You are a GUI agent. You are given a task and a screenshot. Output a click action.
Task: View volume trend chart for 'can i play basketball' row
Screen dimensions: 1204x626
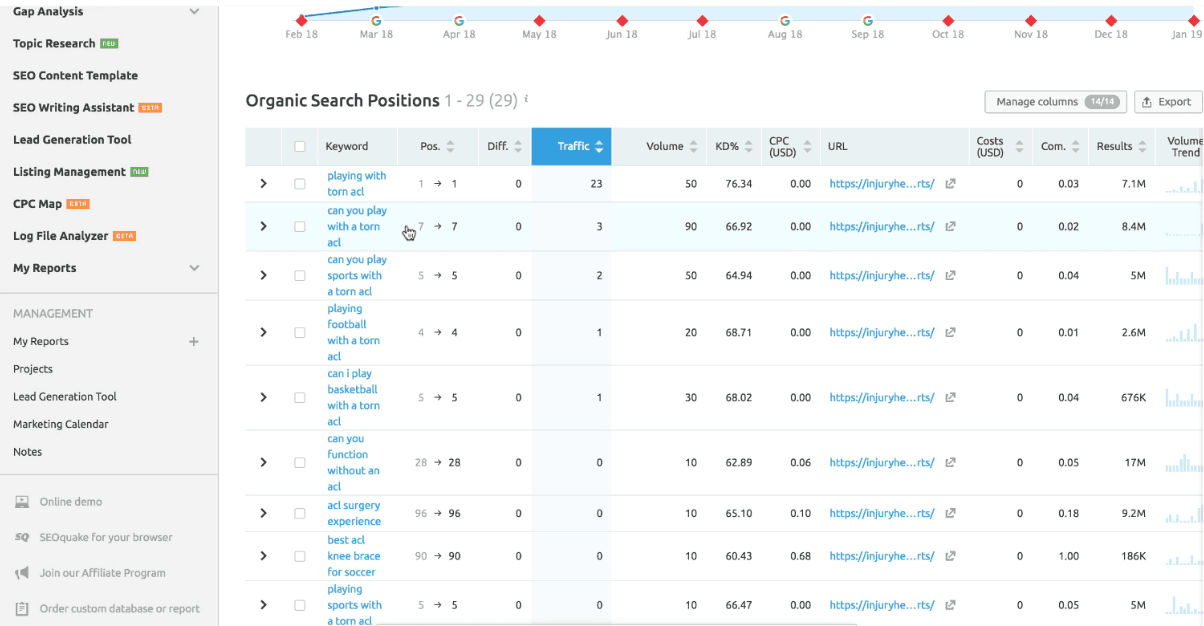tap(1184, 398)
